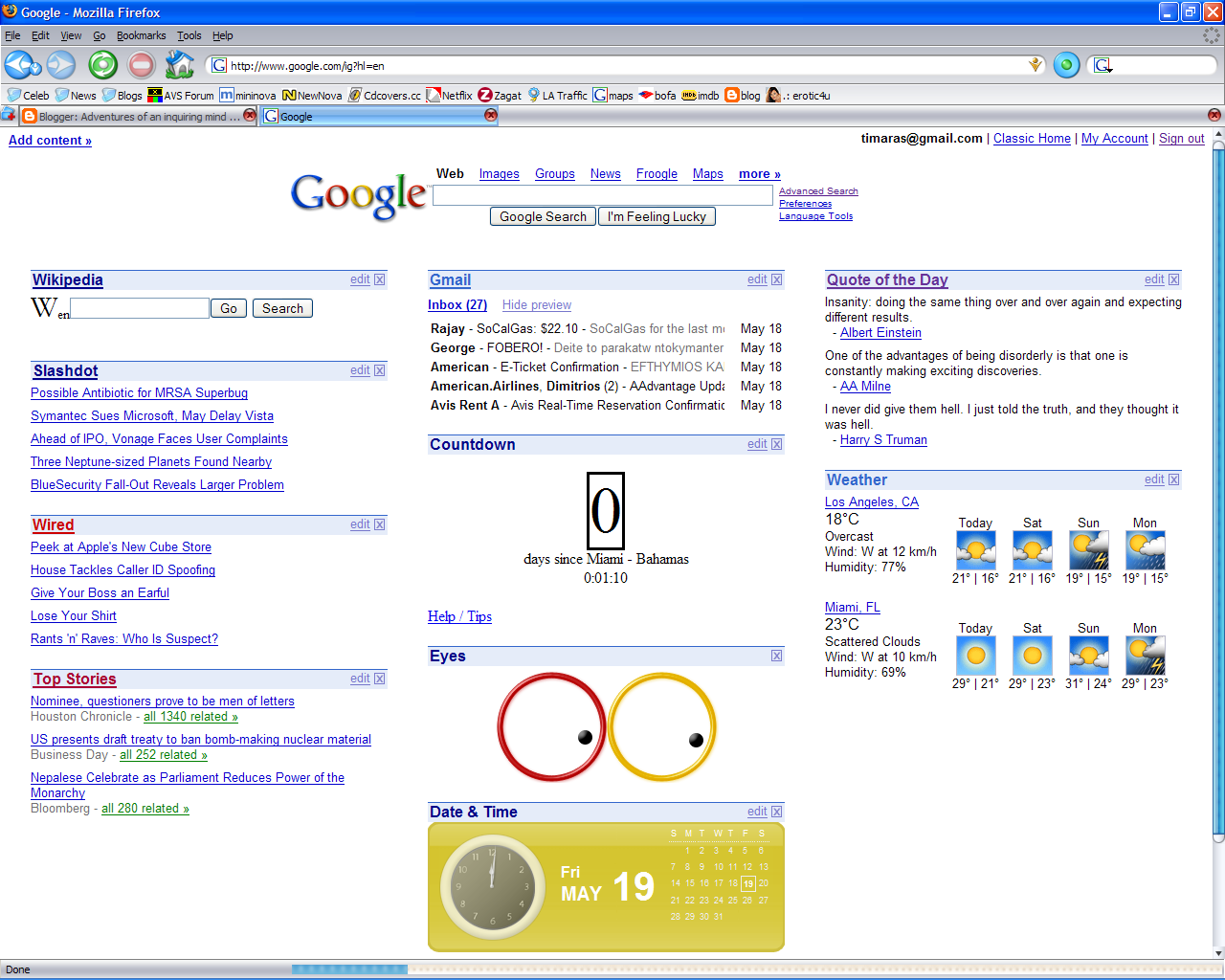Switch to the Blogger: Adventures tab

pos(139,116)
